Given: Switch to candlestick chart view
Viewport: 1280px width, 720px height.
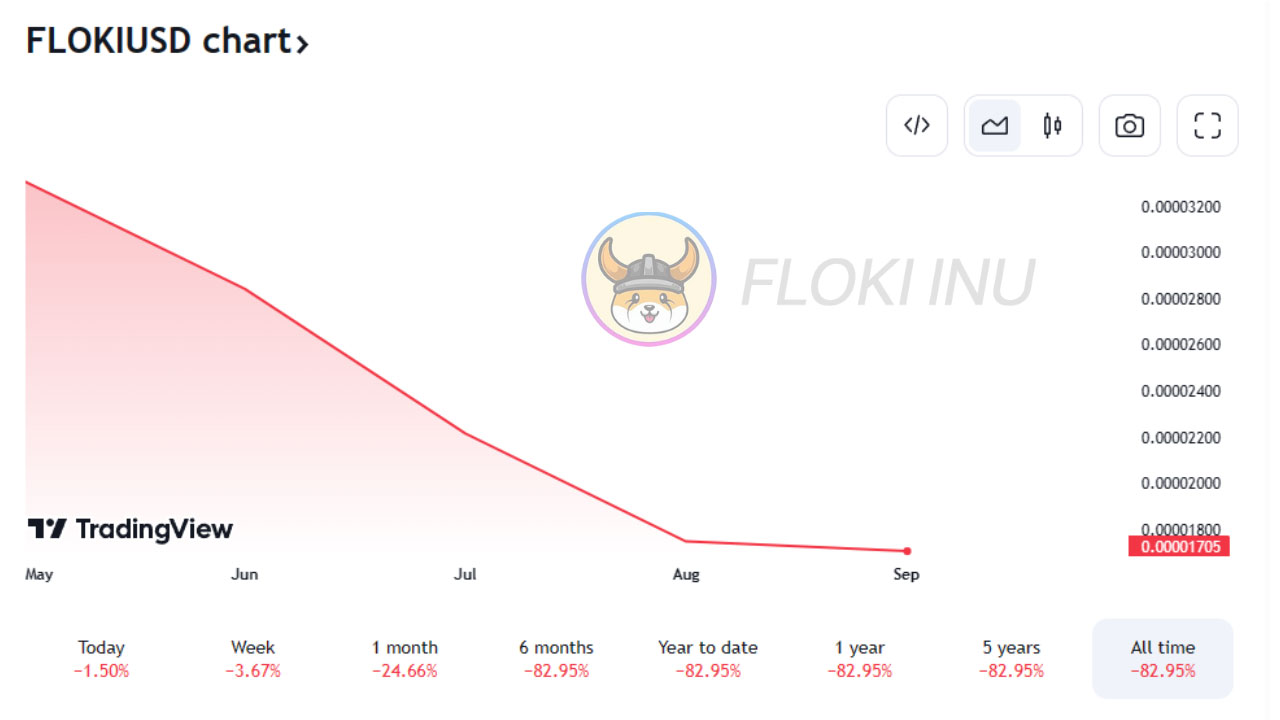Looking at the screenshot, I should (1052, 126).
